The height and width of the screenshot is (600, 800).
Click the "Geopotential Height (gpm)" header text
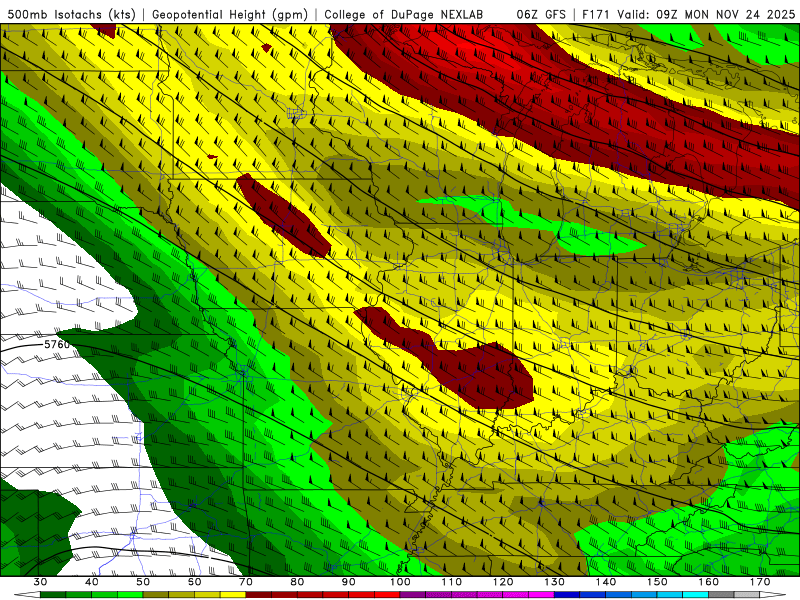click(230, 15)
